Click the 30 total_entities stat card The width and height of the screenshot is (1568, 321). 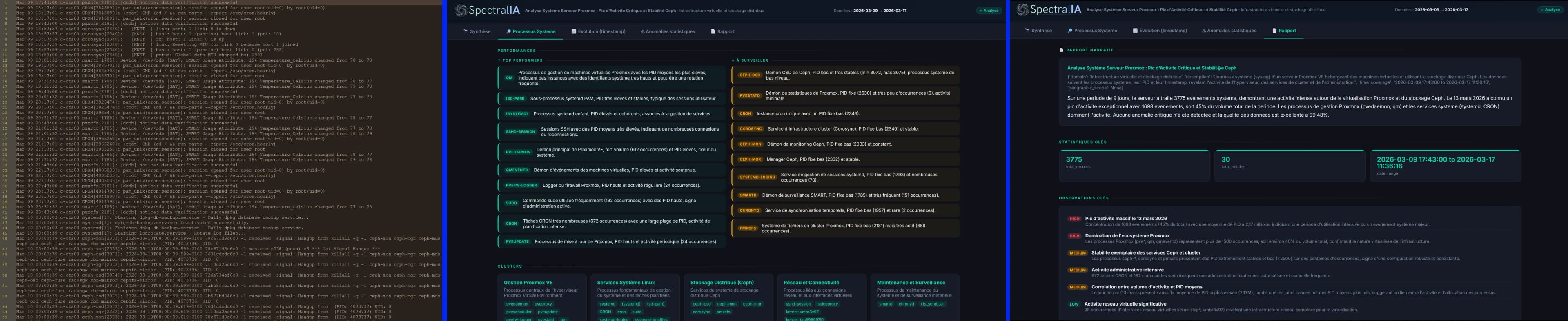pos(1290,166)
